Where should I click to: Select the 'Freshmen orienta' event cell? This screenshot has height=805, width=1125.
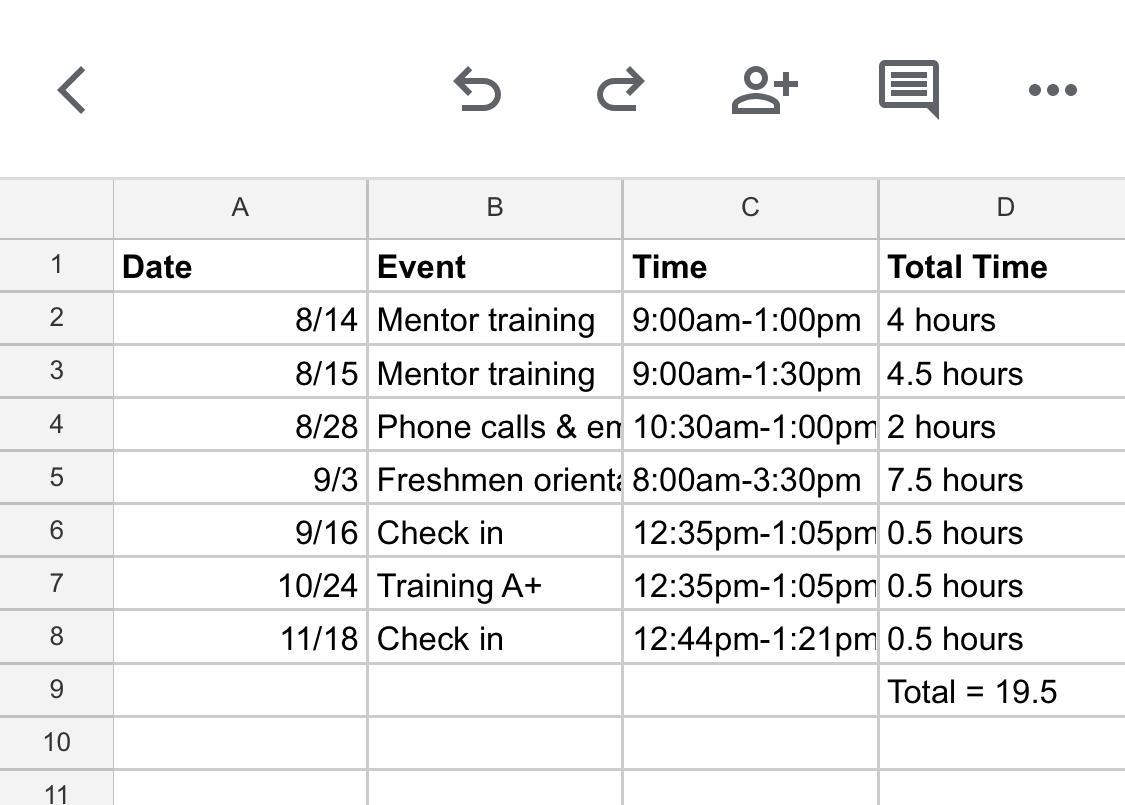(x=494, y=479)
